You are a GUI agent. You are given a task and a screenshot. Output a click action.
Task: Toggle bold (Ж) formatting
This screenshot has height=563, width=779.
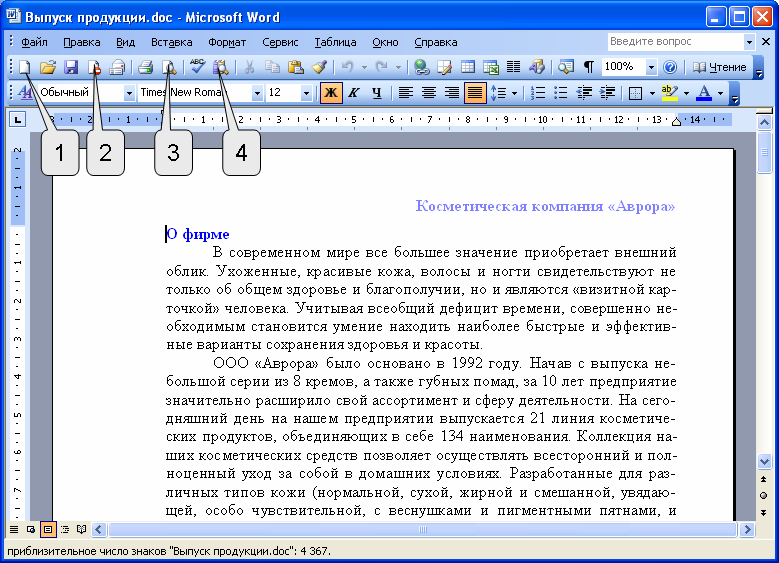click(x=330, y=93)
